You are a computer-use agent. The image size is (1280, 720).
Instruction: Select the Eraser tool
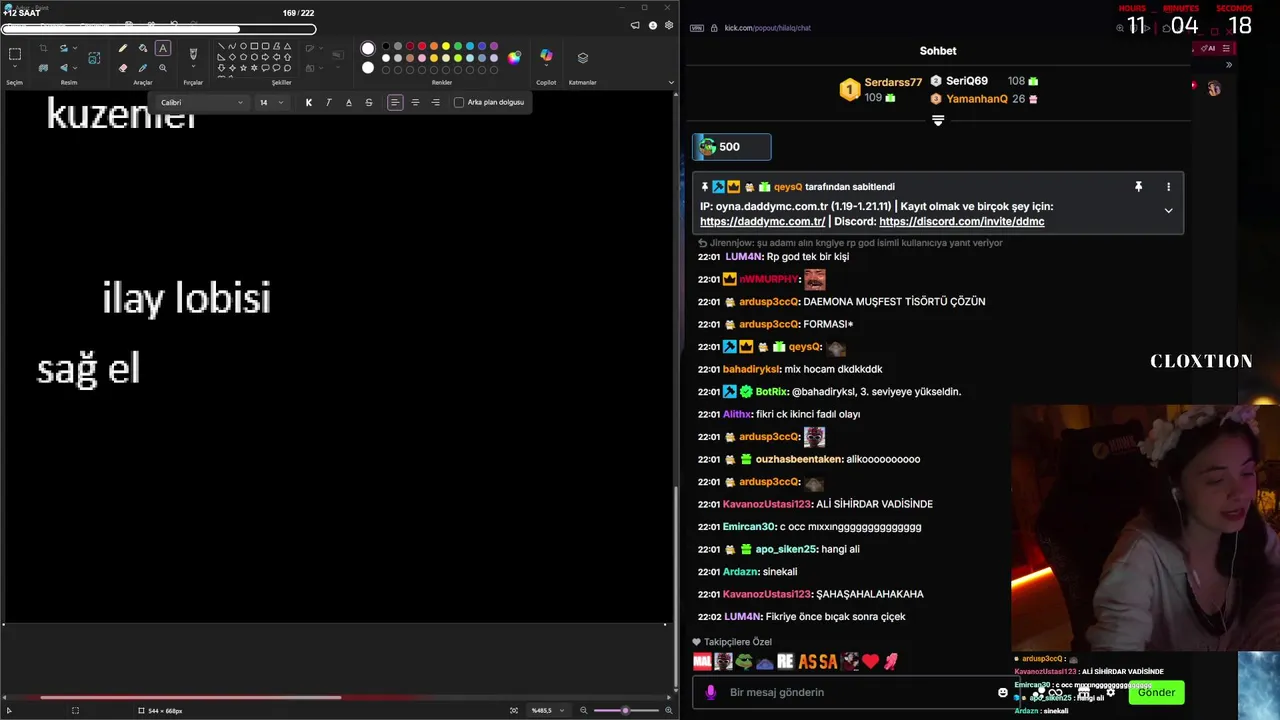(x=123, y=68)
